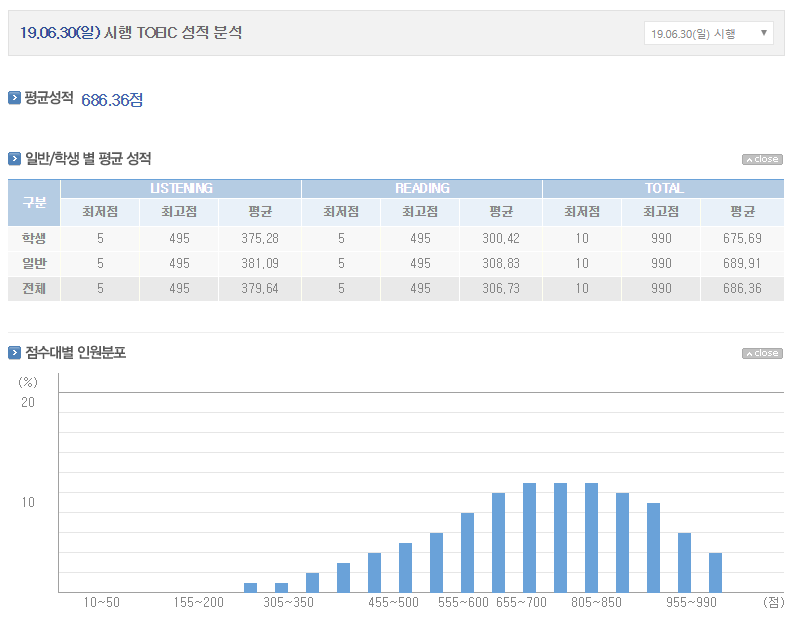Select the 학생 row label
798x644 pixels.
click(x=34, y=238)
